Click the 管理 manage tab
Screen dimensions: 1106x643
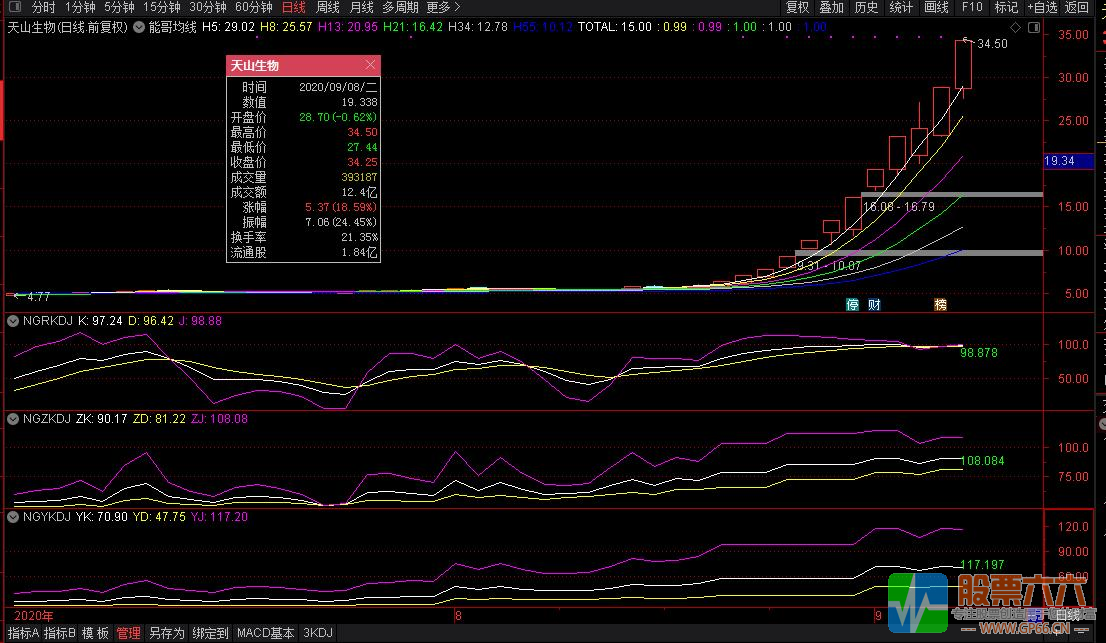click(128, 633)
